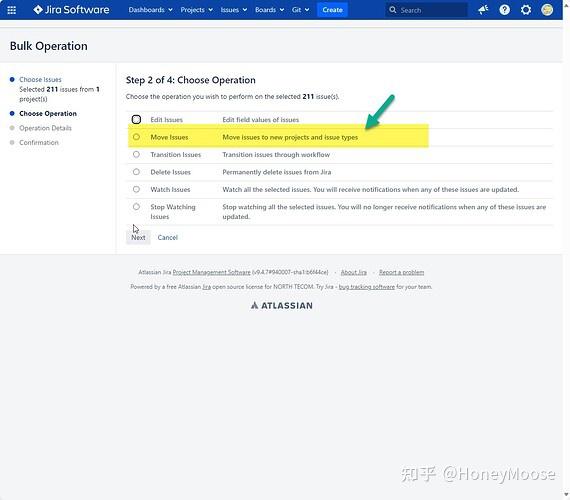The height and width of the screenshot is (500, 570).
Task: Open the settings gear icon
Action: [526, 10]
